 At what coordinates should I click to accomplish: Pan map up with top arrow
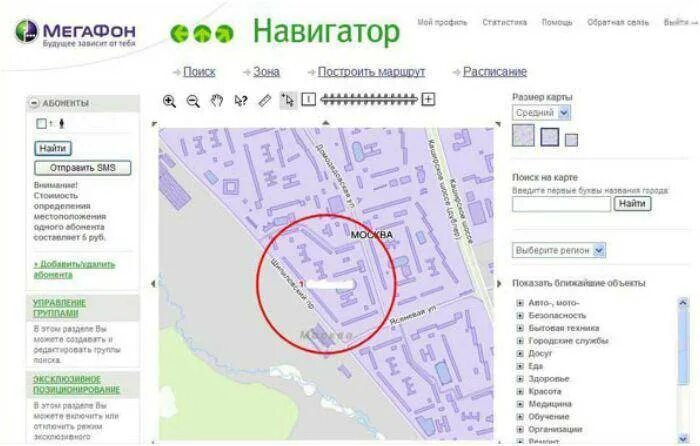326,123
